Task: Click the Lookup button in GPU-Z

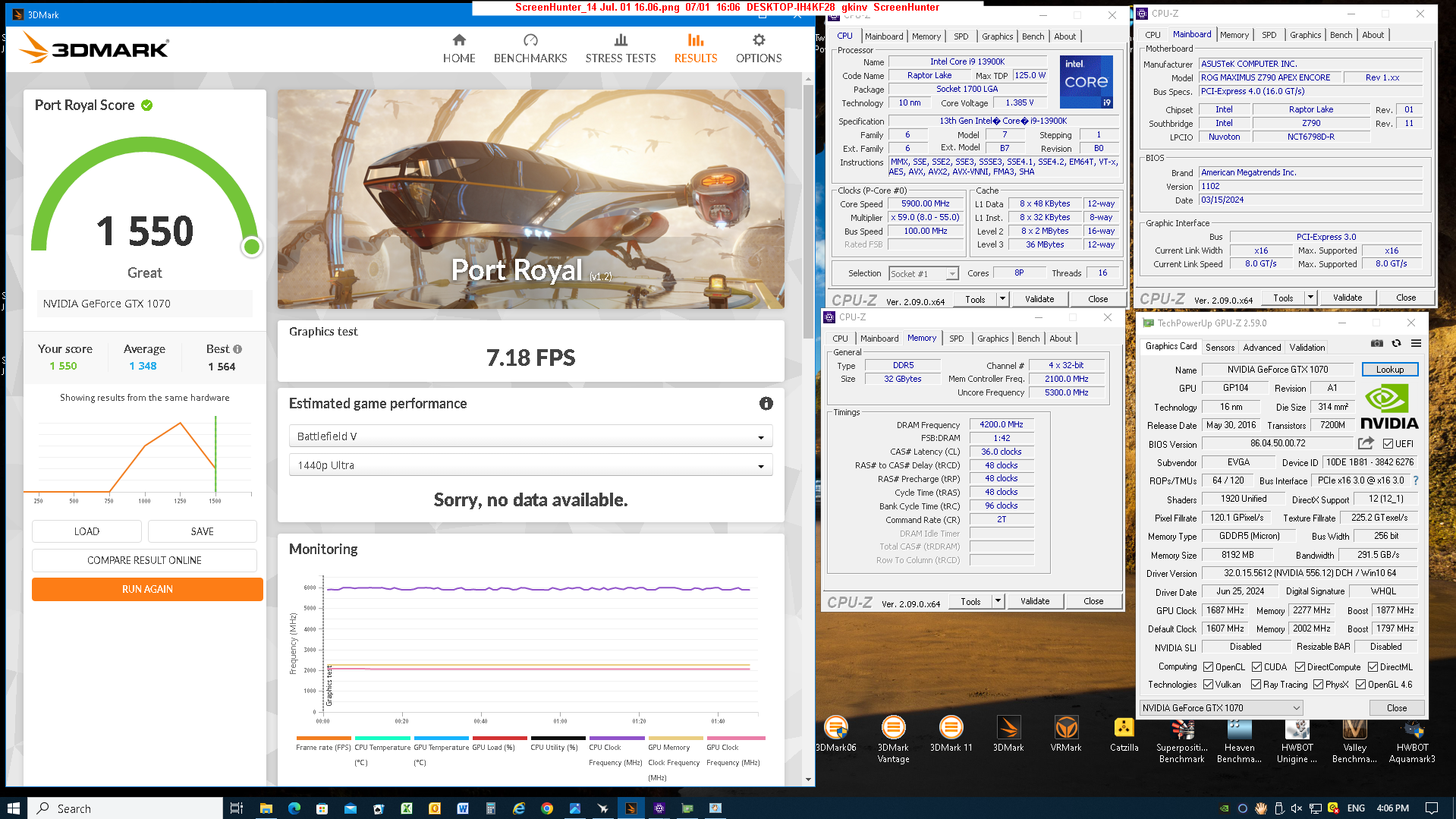Action: coord(1390,370)
